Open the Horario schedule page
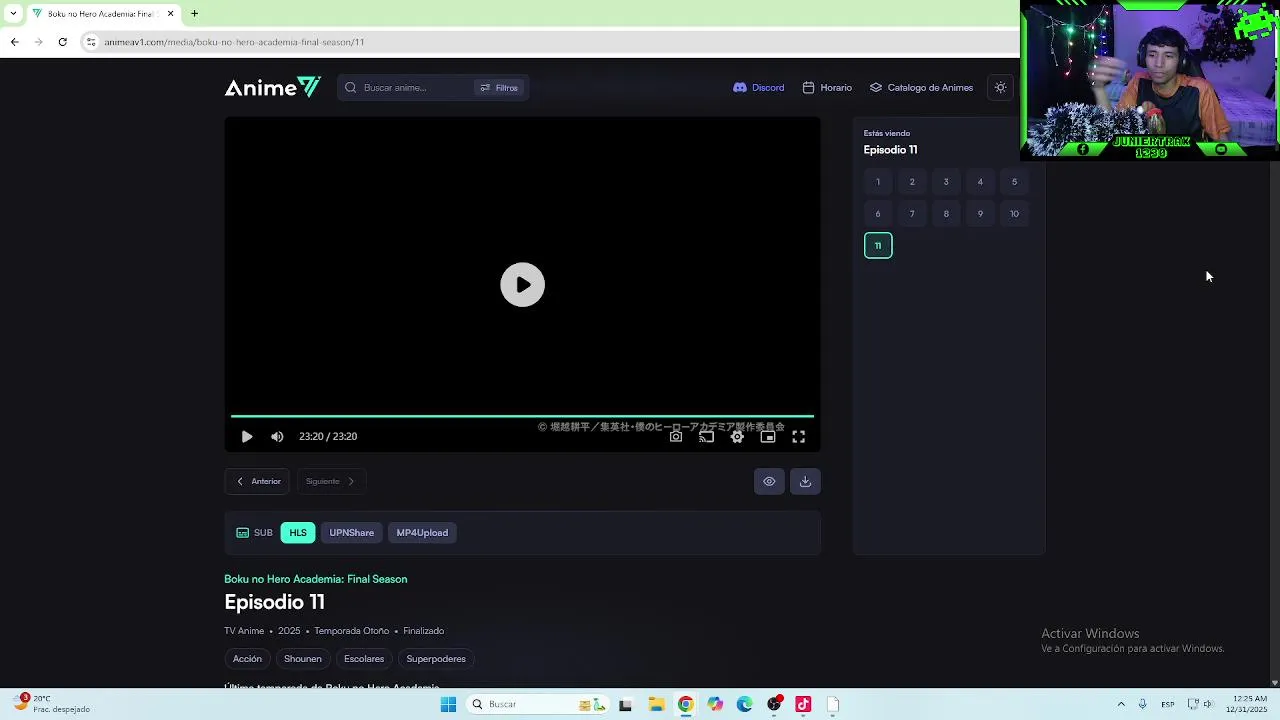1280x720 pixels. coord(827,88)
